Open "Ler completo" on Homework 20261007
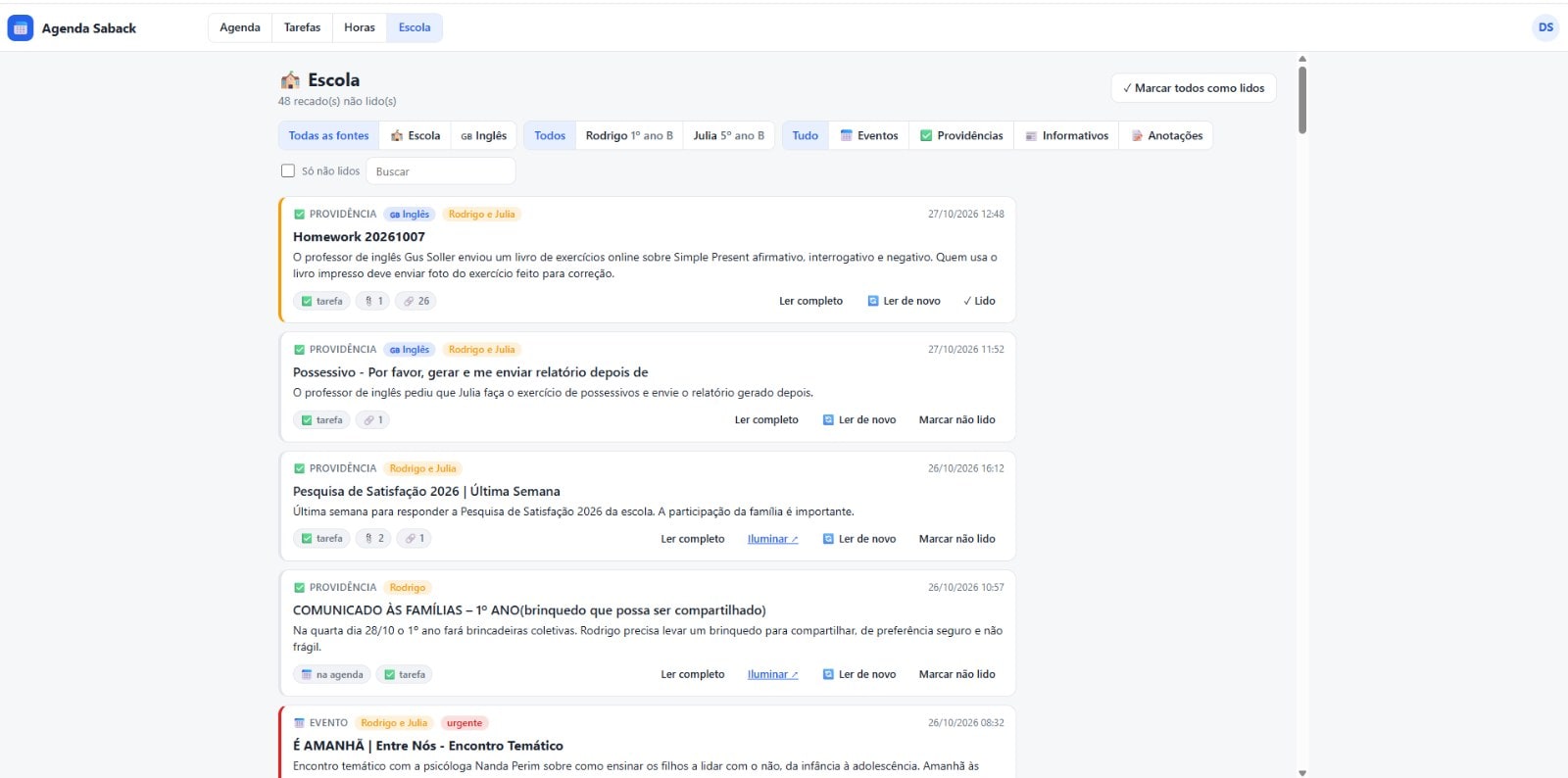This screenshot has width=1568, height=778. coord(810,301)
